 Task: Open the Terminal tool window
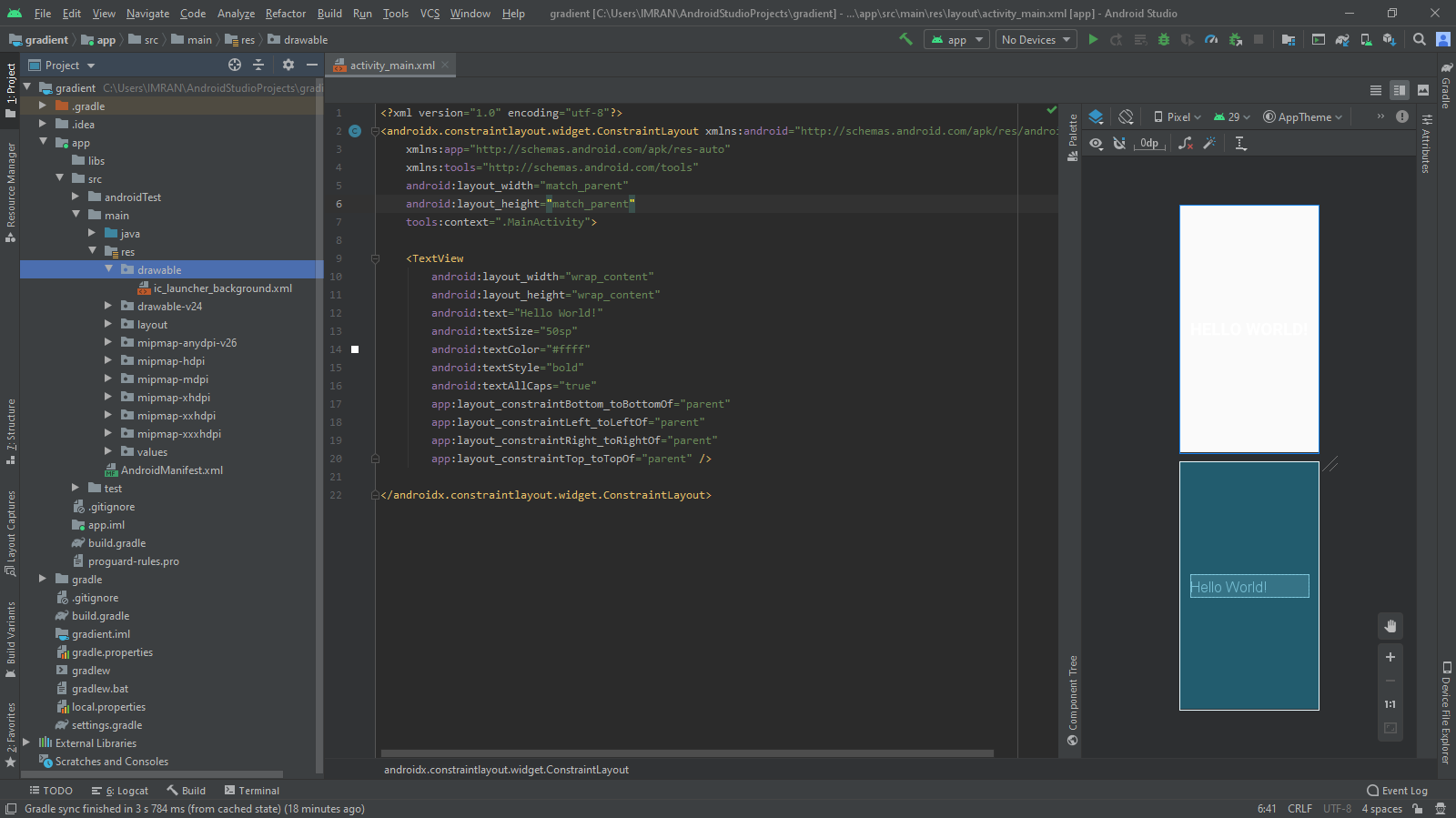[252, 791]
